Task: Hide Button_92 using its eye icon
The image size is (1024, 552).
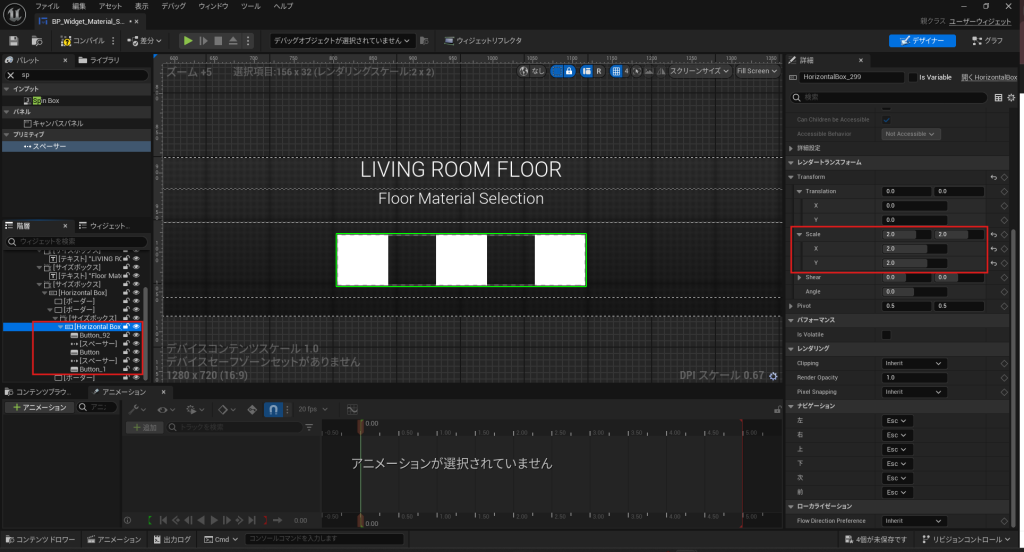Action: (136, 335)
